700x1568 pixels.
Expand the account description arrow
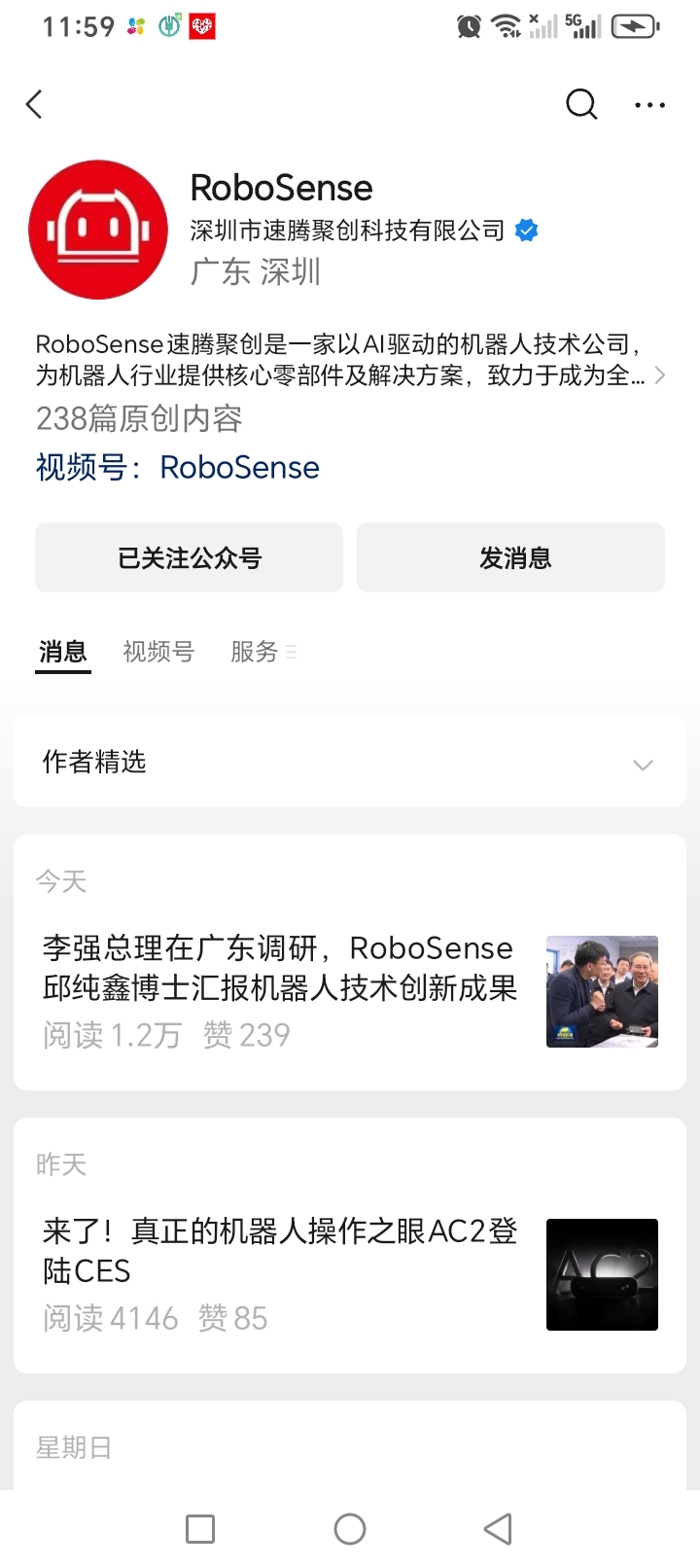point(660,375)
